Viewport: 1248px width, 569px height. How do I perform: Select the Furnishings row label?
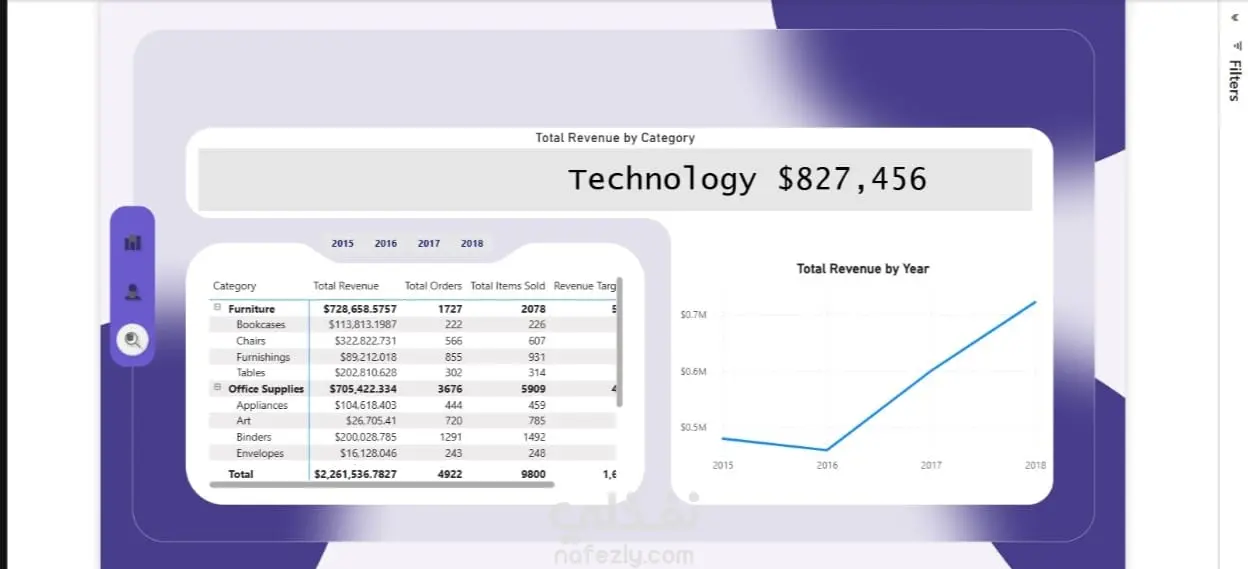pos(263,357)
